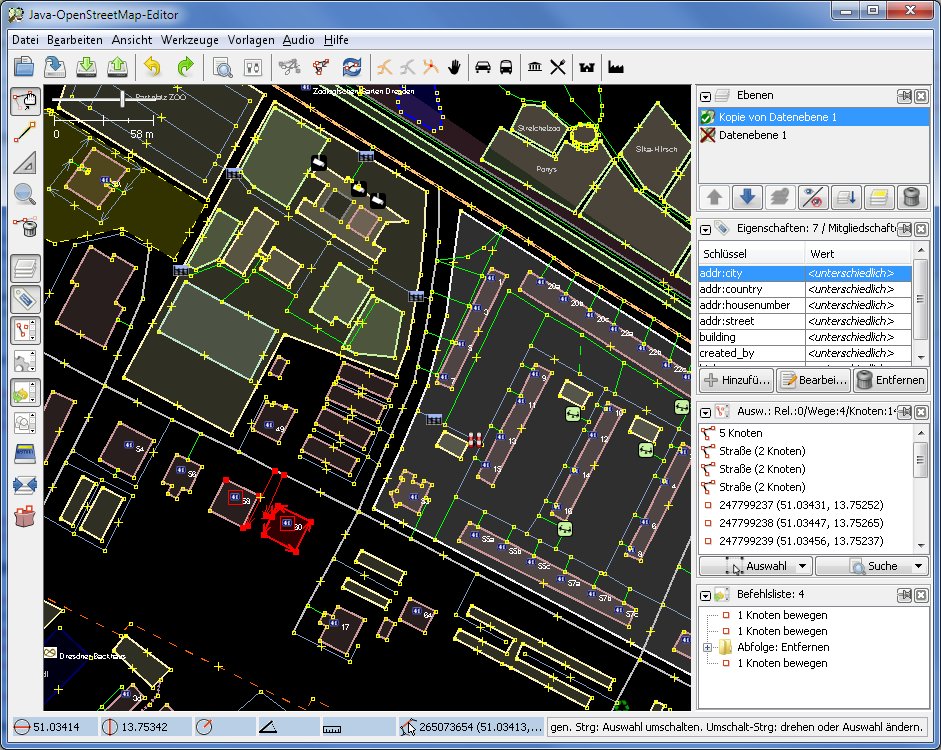Screen dimensions: 941x750
Task: Click the upload data toolbar icon
Action: (118, 67)
